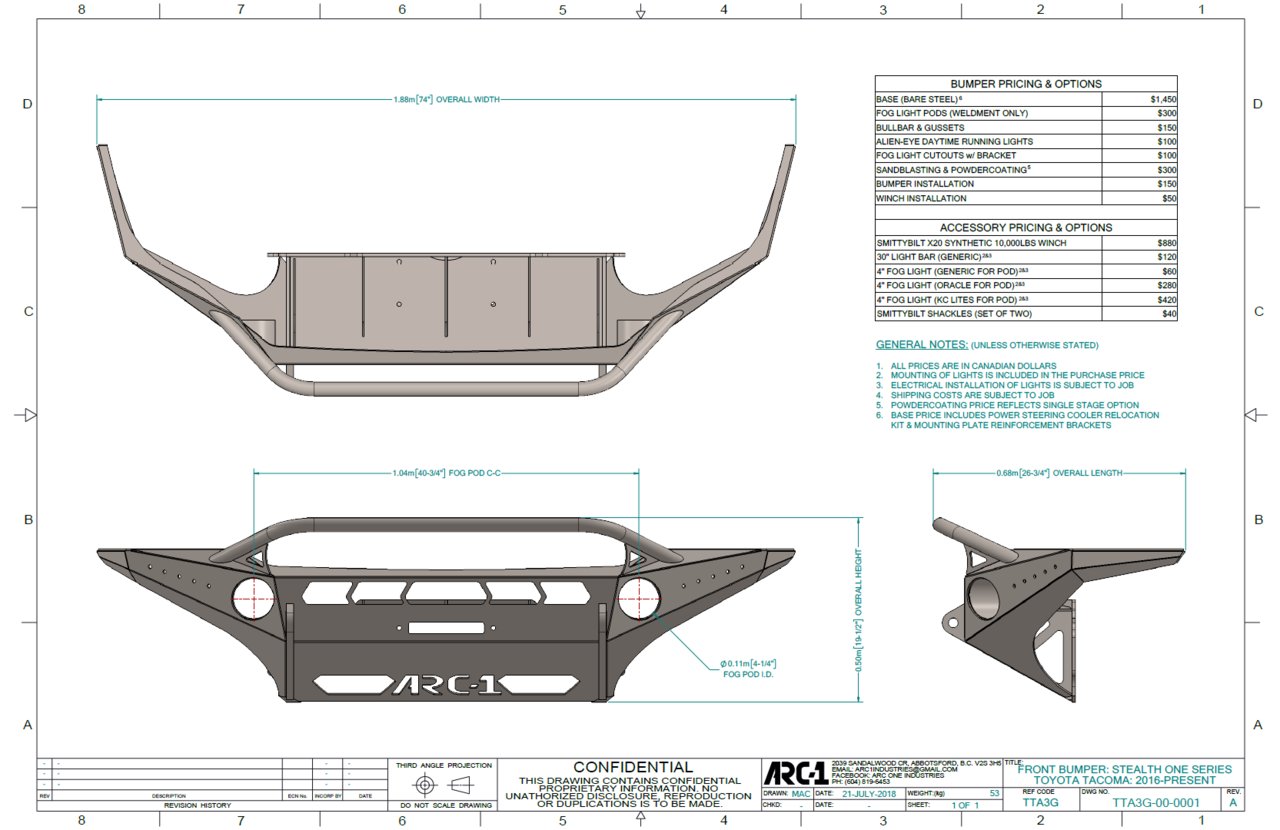Click the Bumper Pricing & Options table header
Screen dimensions: 1280x830
point(1026,84)
